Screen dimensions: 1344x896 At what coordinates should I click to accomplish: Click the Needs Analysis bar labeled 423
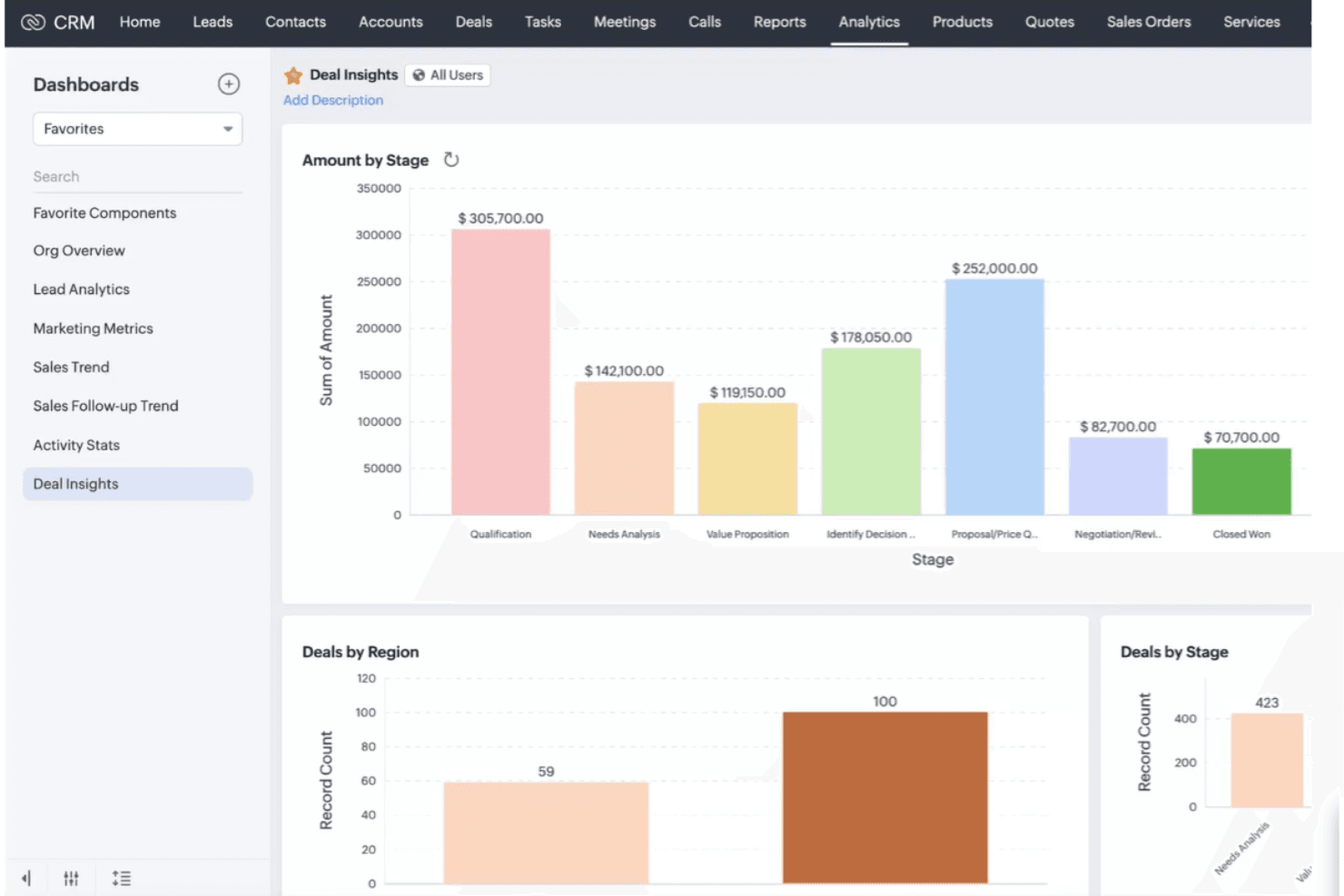click(x=1267, y=761)
